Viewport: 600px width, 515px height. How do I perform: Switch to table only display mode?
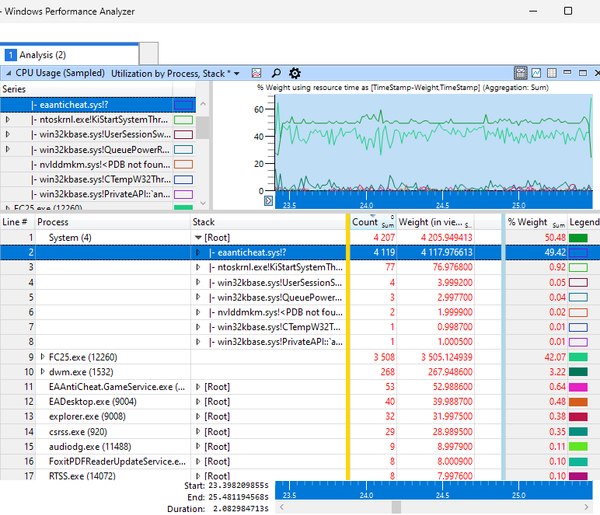pos(553,73)
